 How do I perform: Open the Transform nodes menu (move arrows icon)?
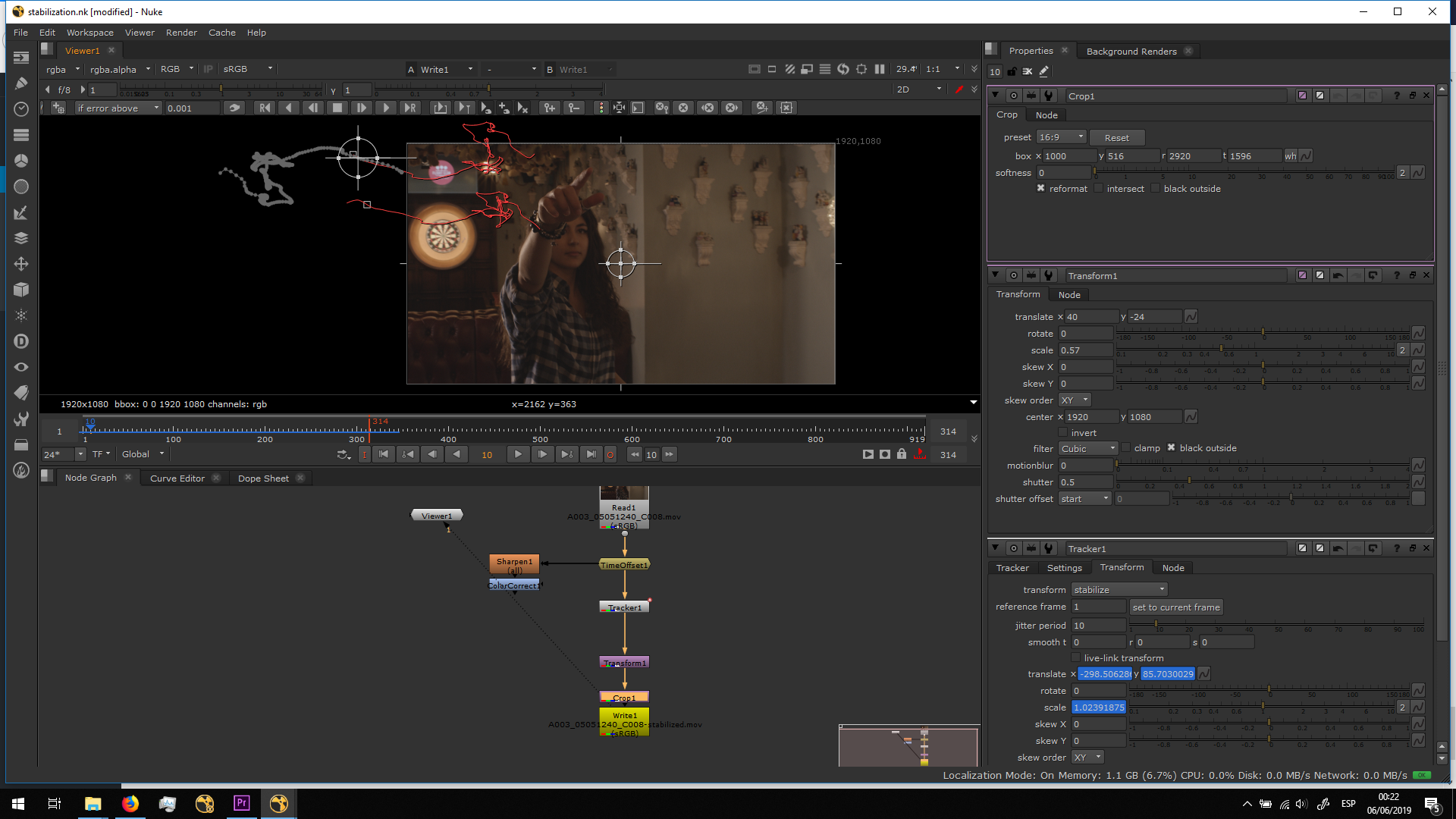pyautogui.click(x=21, y=264)
